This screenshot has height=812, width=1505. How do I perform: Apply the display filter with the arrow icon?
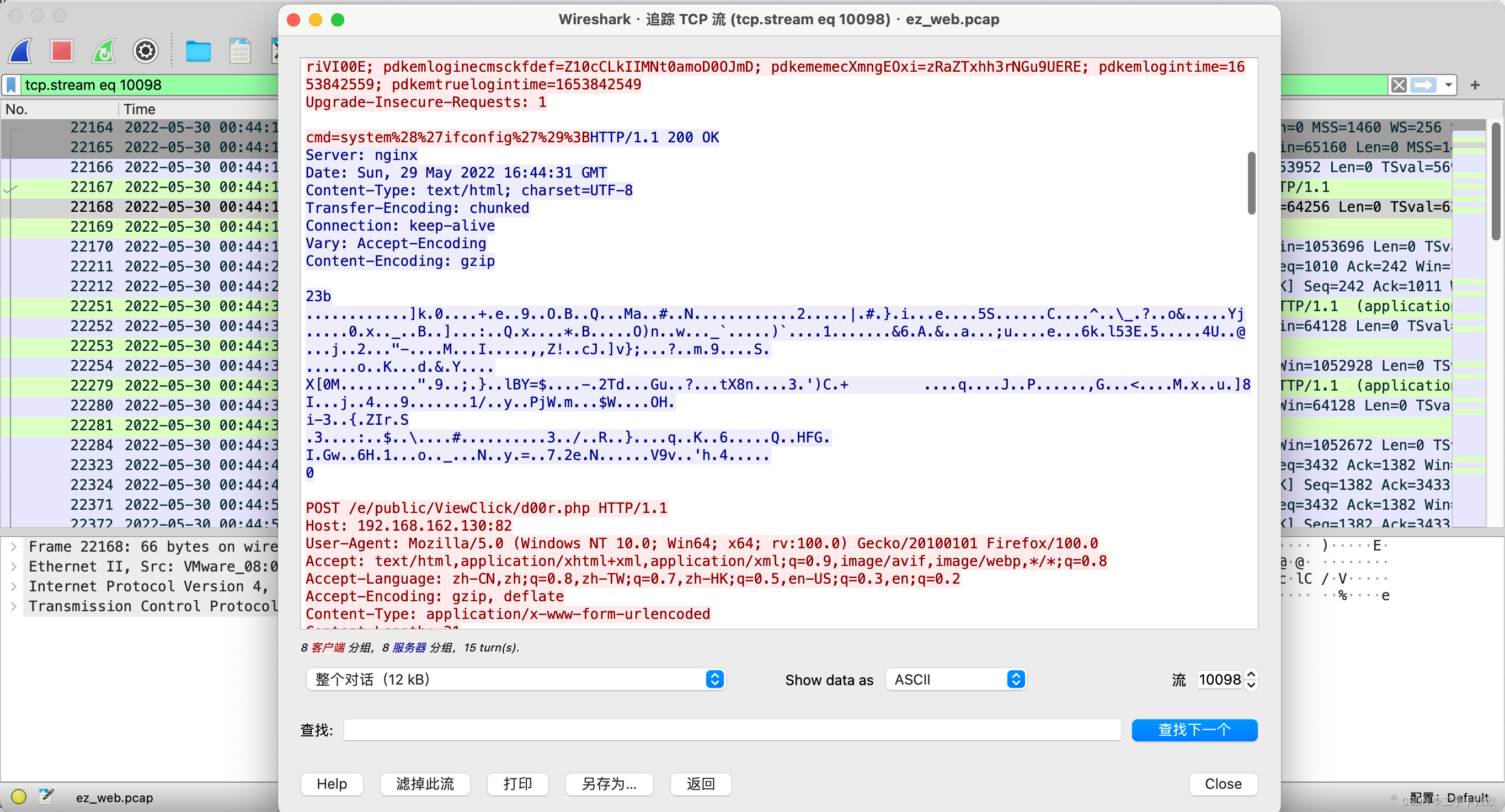pos(1423,86)
